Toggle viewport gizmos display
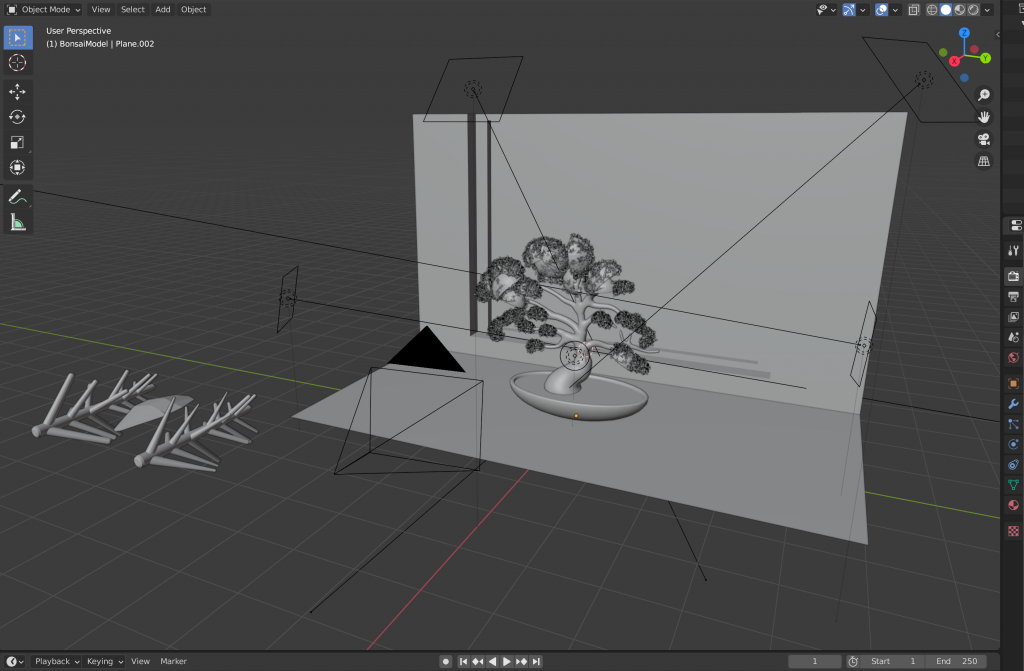The height and width of the screenshot is (671, 1024). 849,10
